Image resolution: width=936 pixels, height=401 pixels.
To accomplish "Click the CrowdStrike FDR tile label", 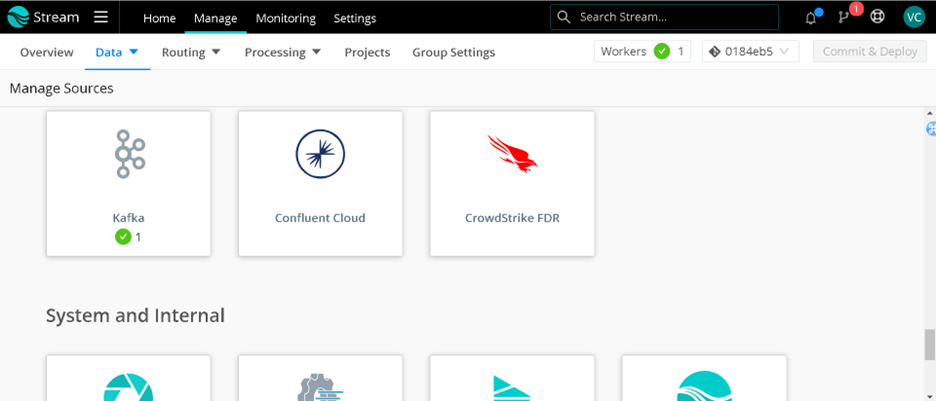I will coord(512,218).
